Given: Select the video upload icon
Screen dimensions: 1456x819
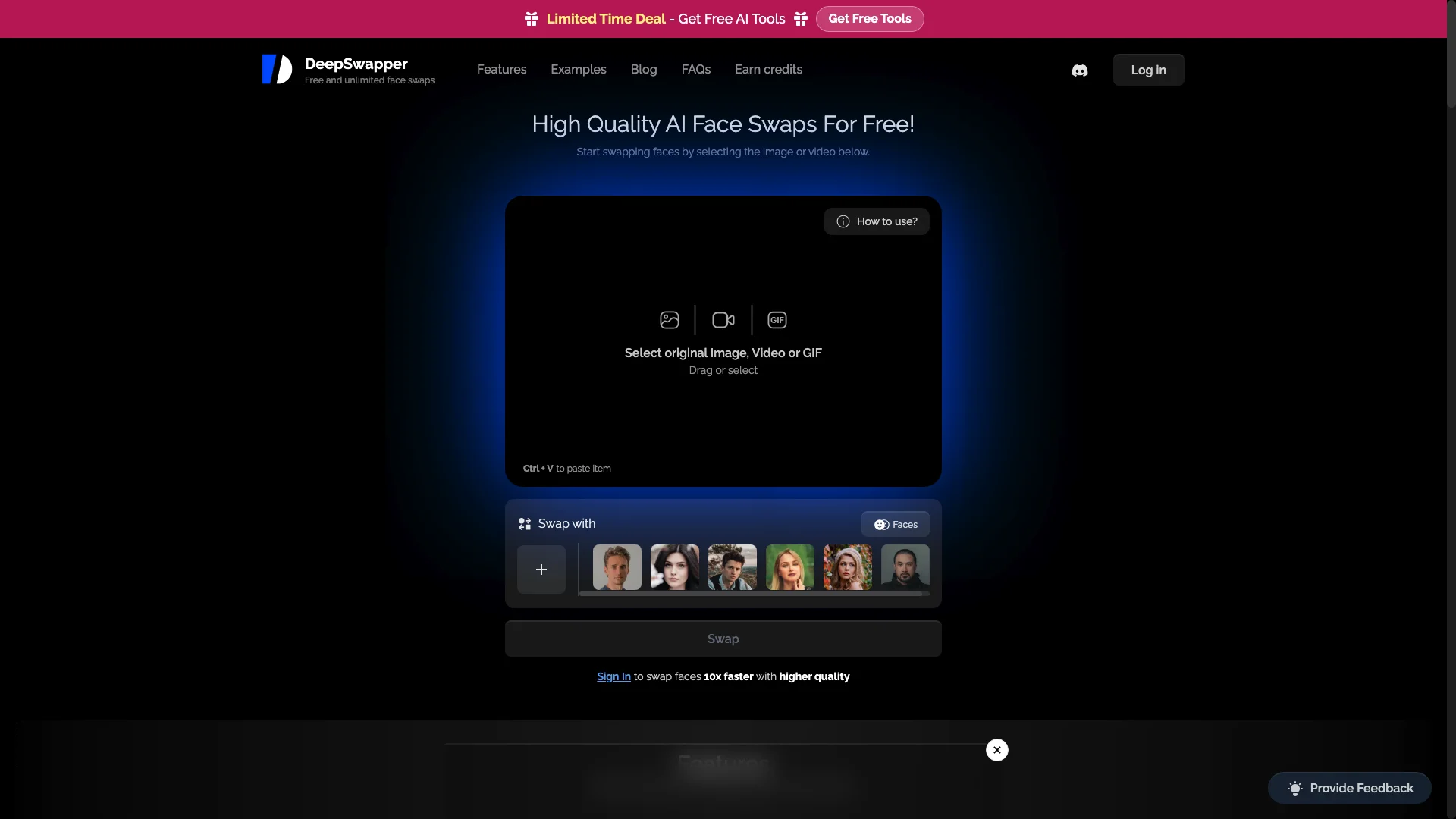Looking at the screenshot, I should [x=723, y=320].
